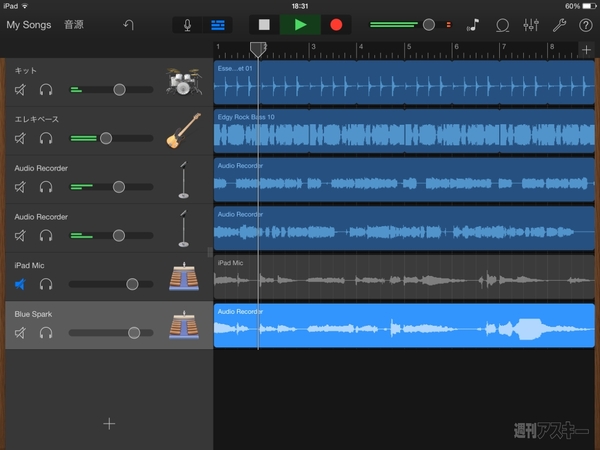
Task: Open the 音源 instrument browser
Action: coord(75,24)
